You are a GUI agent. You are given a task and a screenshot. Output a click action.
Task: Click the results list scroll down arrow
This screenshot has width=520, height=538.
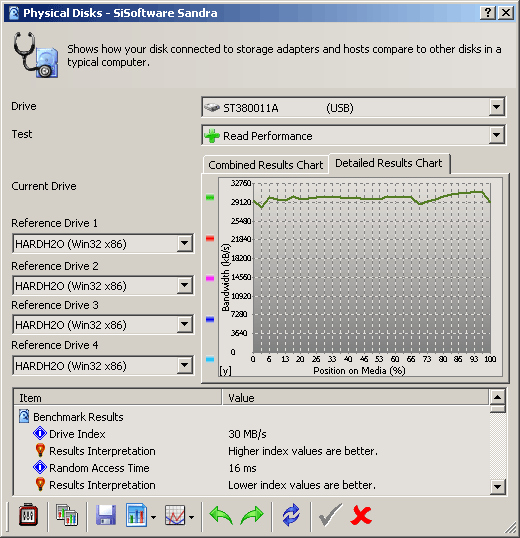(497, 486)
